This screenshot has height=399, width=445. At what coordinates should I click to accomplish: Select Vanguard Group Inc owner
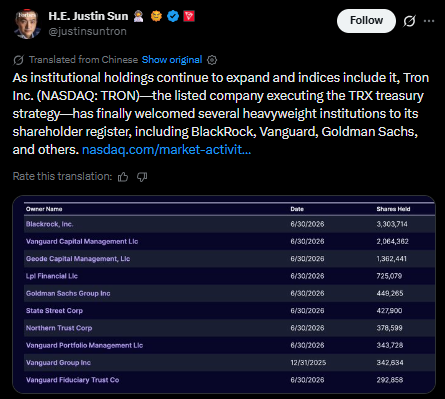point(58,363)
